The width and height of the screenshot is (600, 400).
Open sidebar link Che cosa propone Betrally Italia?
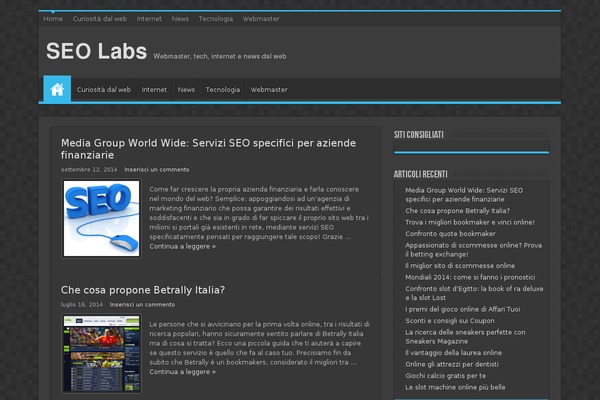[x=458, y=211]
